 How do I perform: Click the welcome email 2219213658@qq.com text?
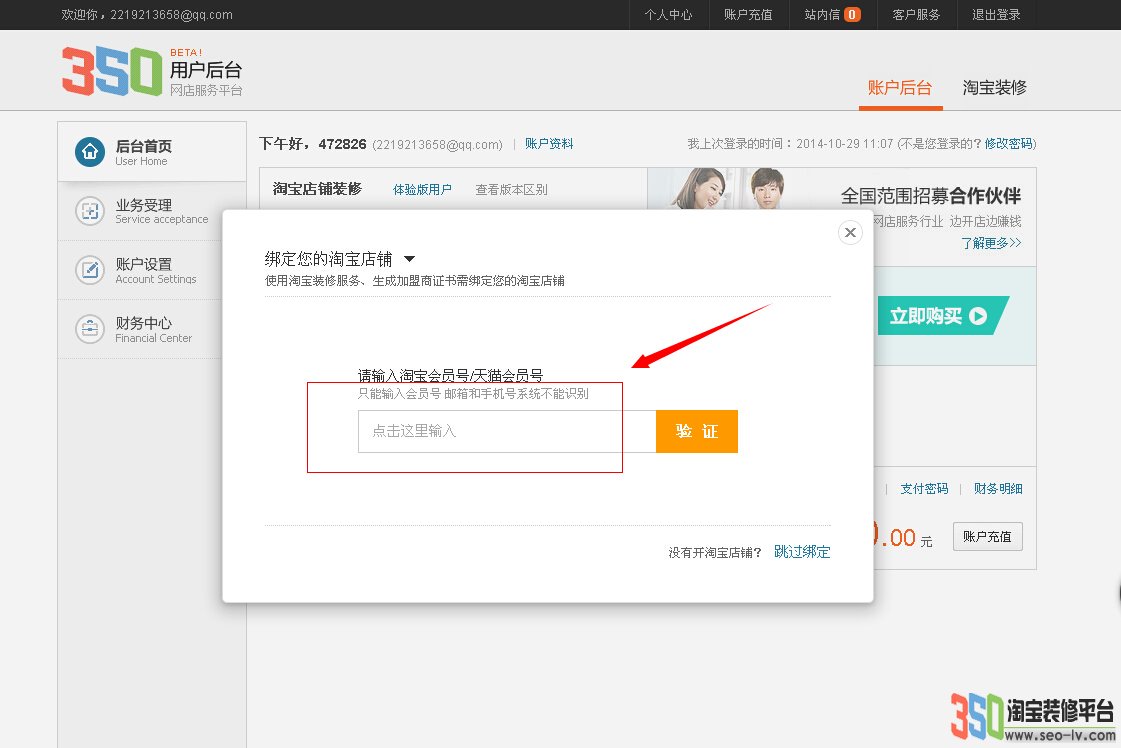[172, 14]
